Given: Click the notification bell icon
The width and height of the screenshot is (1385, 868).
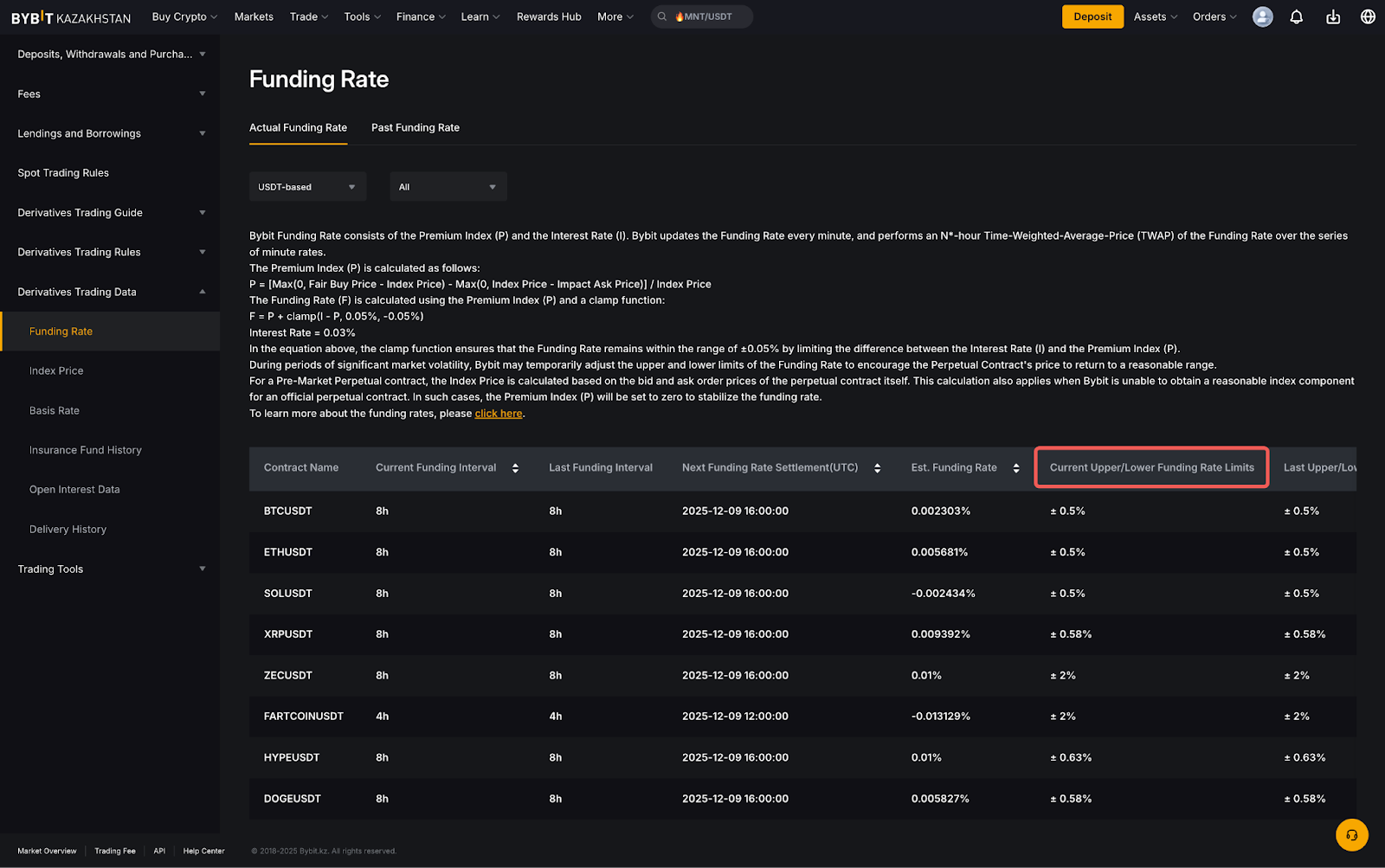Looking at the screenshot, I should pos(1296,16).
